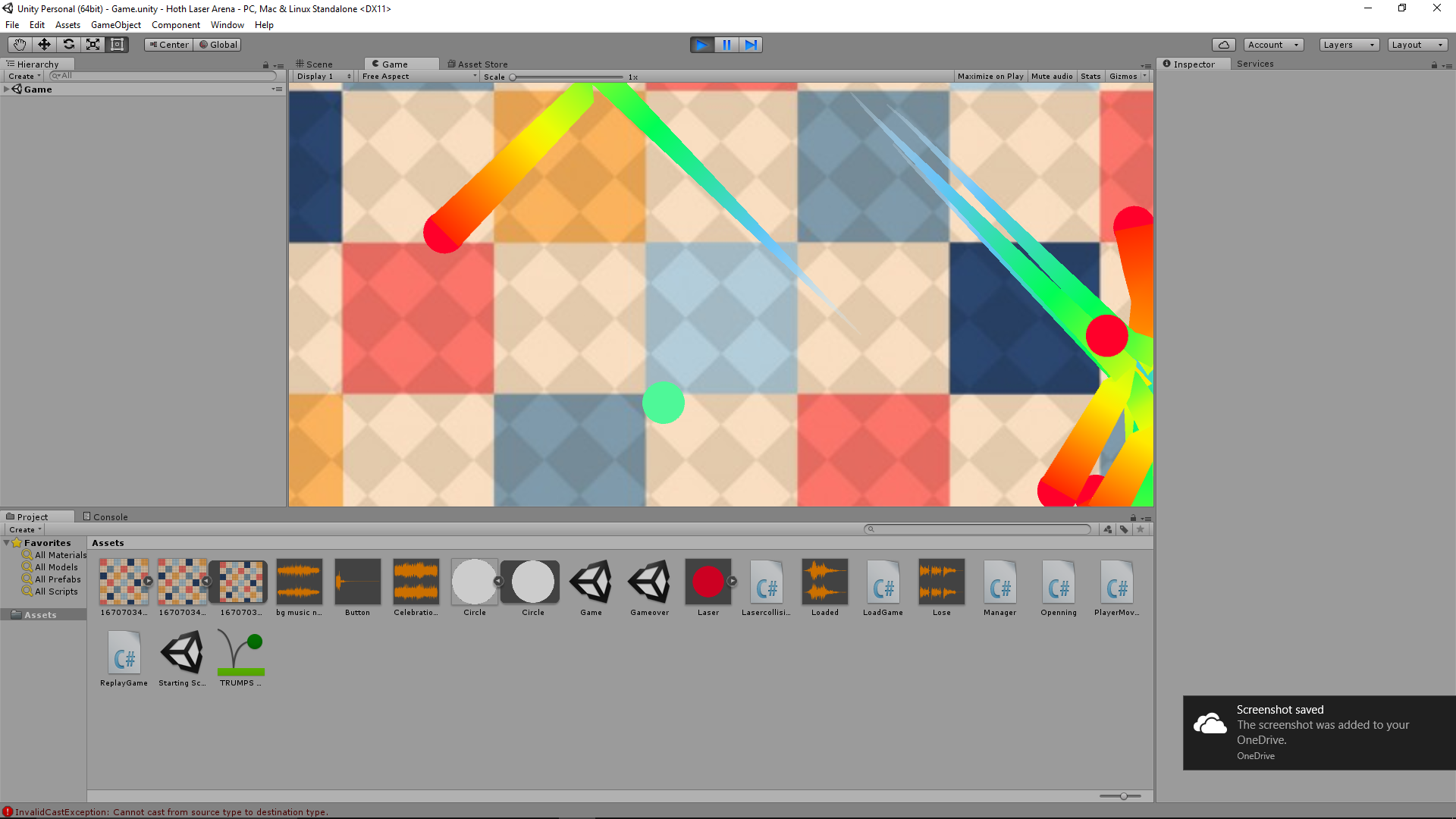
Task: Select the Rect transform tool
Action: 117,45
